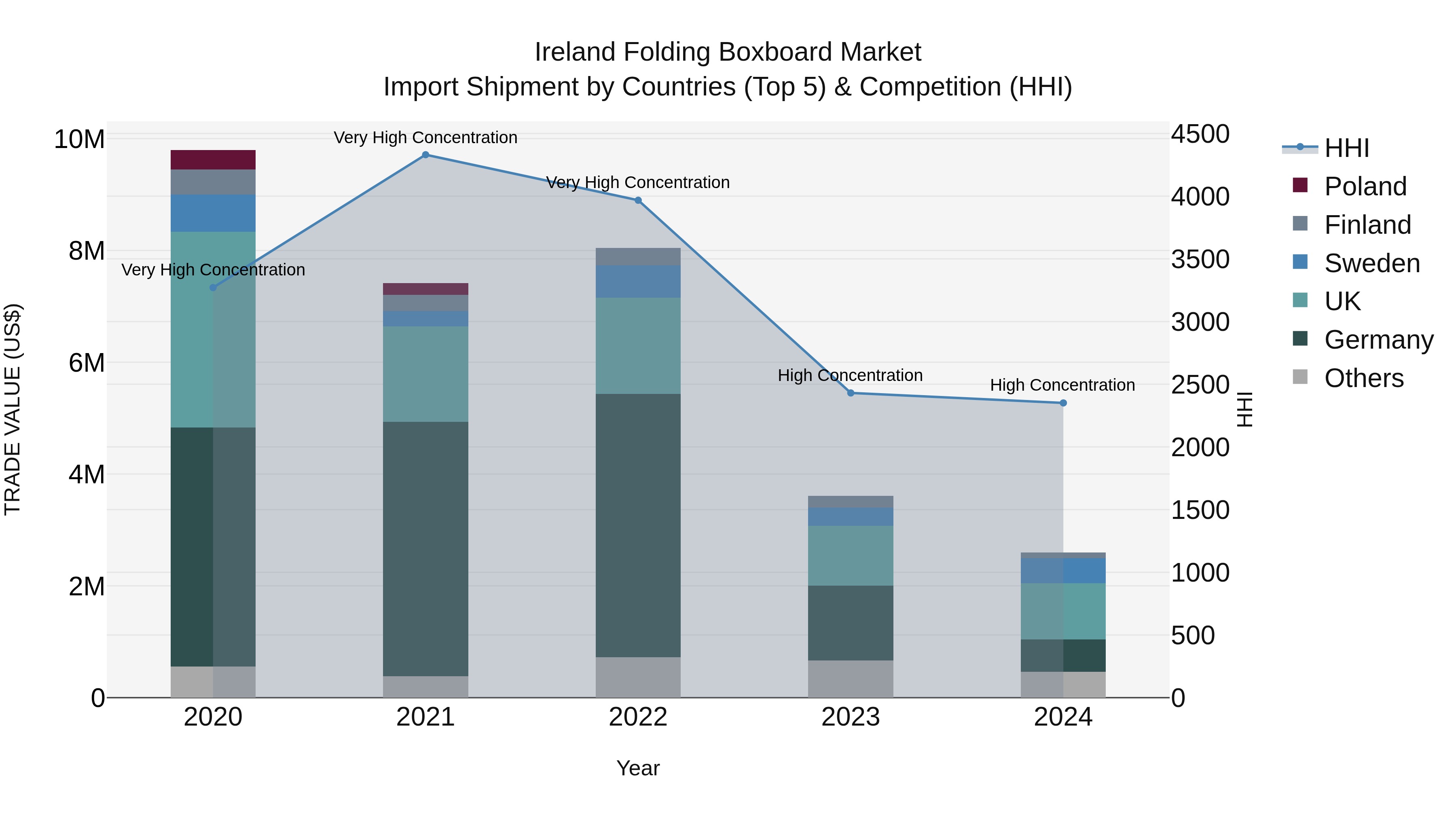The image size is (1456, 819).
Task: Toggle the Finland legend entry
Action: 1352,224
